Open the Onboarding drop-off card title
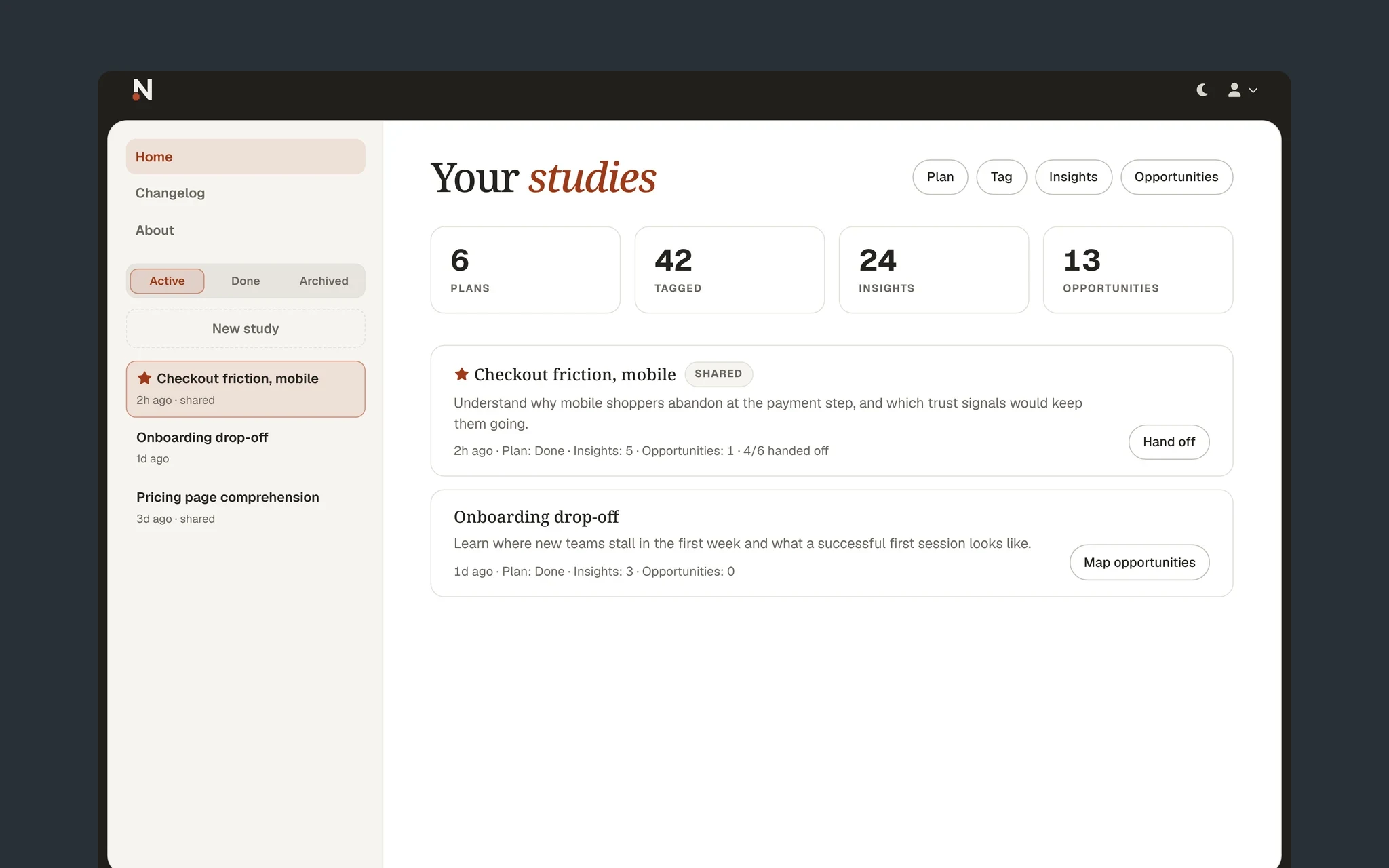 click(x=536, y=517)
